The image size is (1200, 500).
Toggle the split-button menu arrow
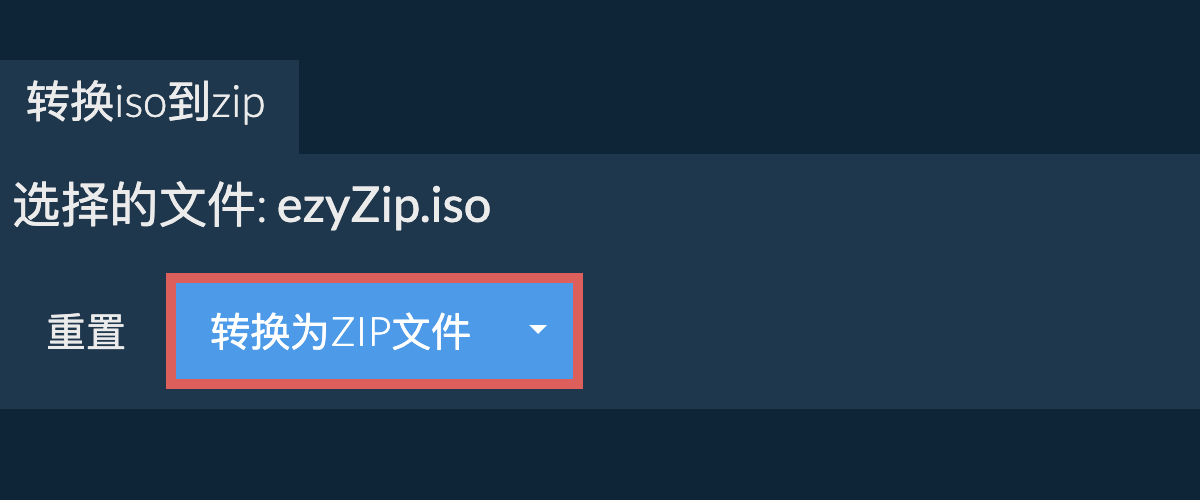coord(538,330)
